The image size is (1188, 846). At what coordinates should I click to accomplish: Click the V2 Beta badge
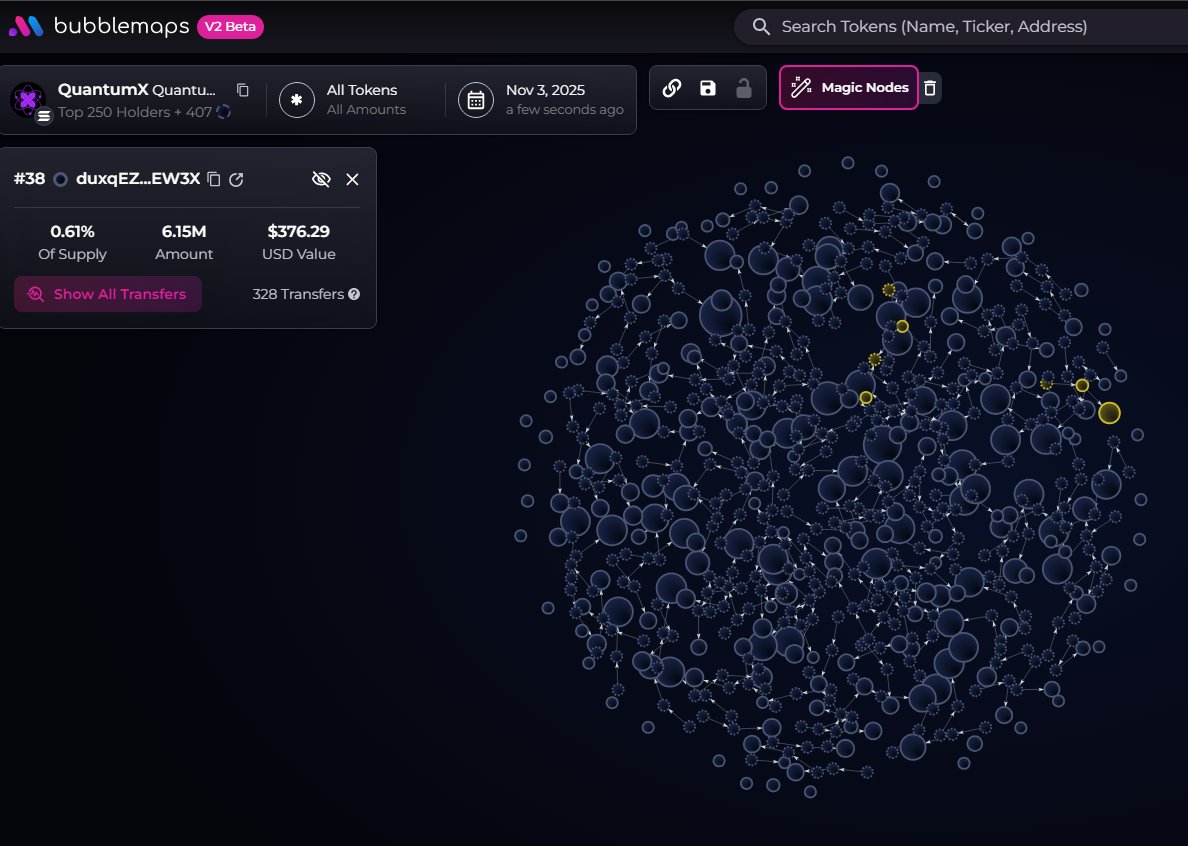click(231, 27)
